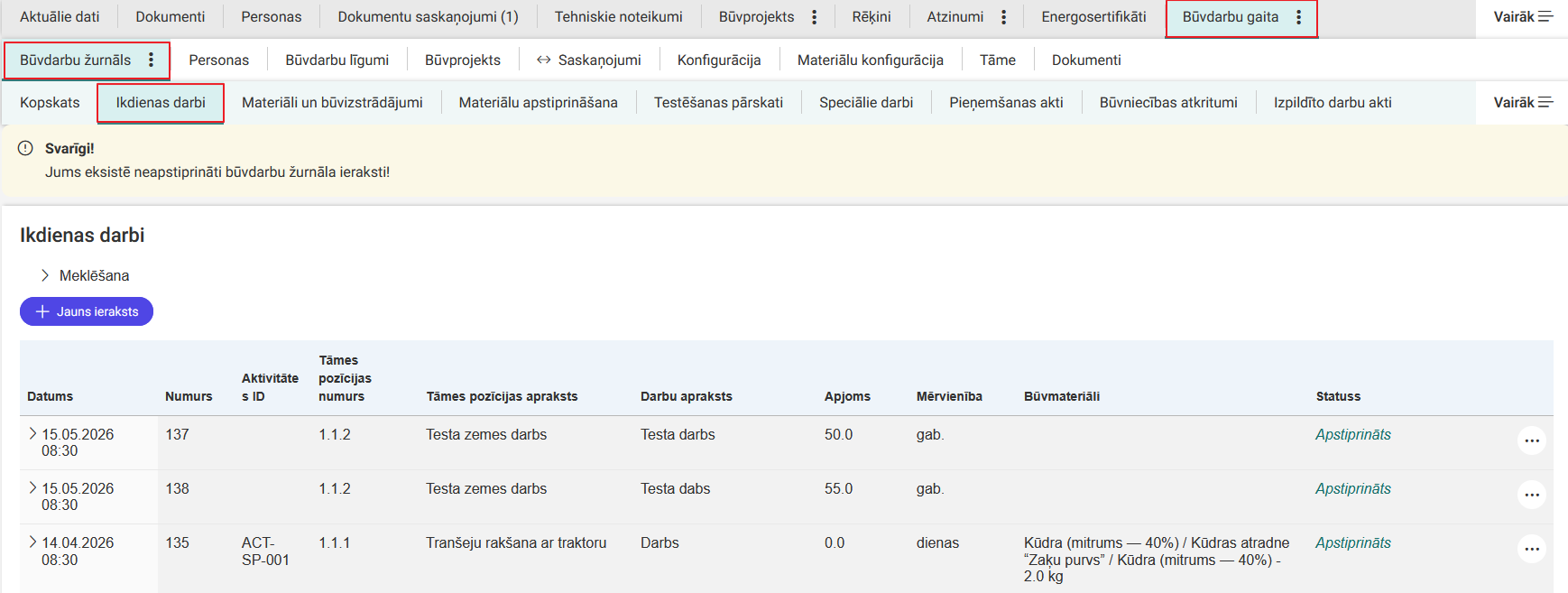
Task: Expand the row dated 14.04.2026
Action: pyautogui.click(x=32, y=542)
